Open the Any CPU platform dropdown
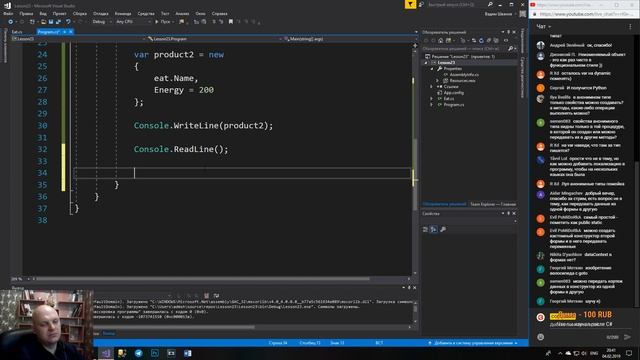 (133, 22)
